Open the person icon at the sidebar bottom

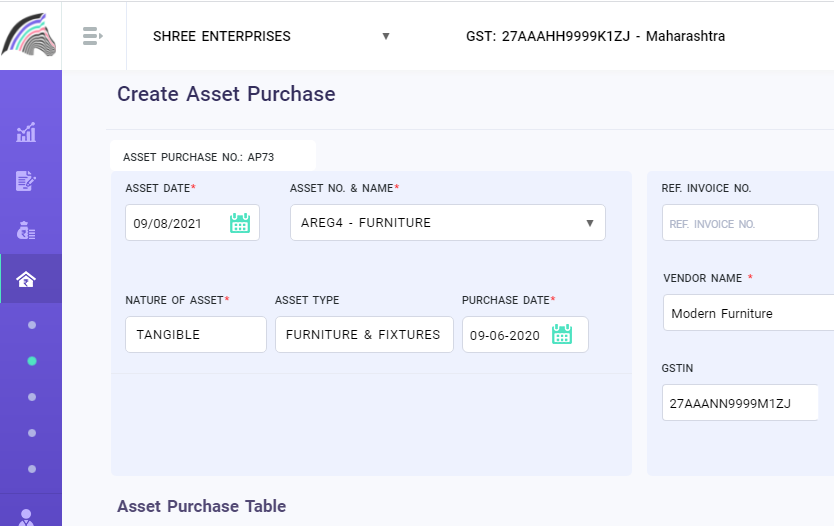(x=27, y=517)
